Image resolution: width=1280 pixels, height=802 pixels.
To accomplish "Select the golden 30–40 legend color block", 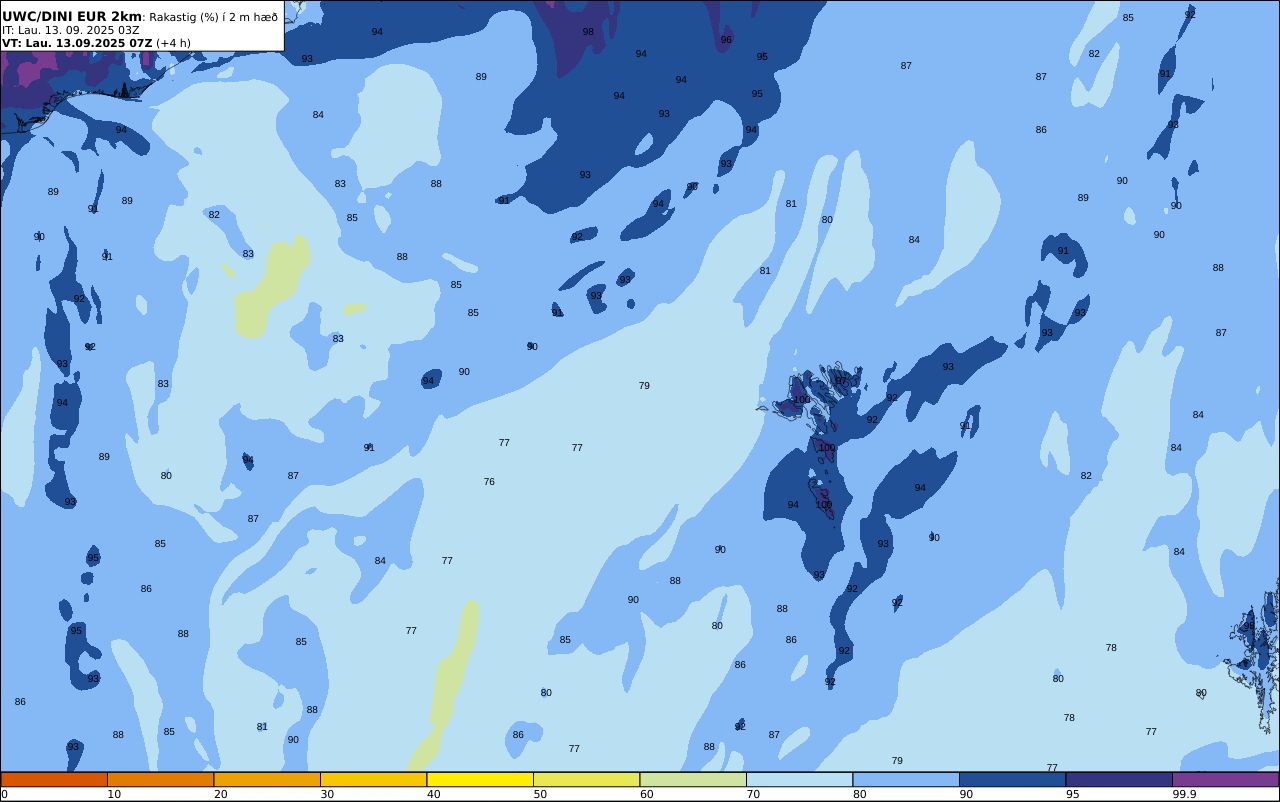I will (373, 779).
